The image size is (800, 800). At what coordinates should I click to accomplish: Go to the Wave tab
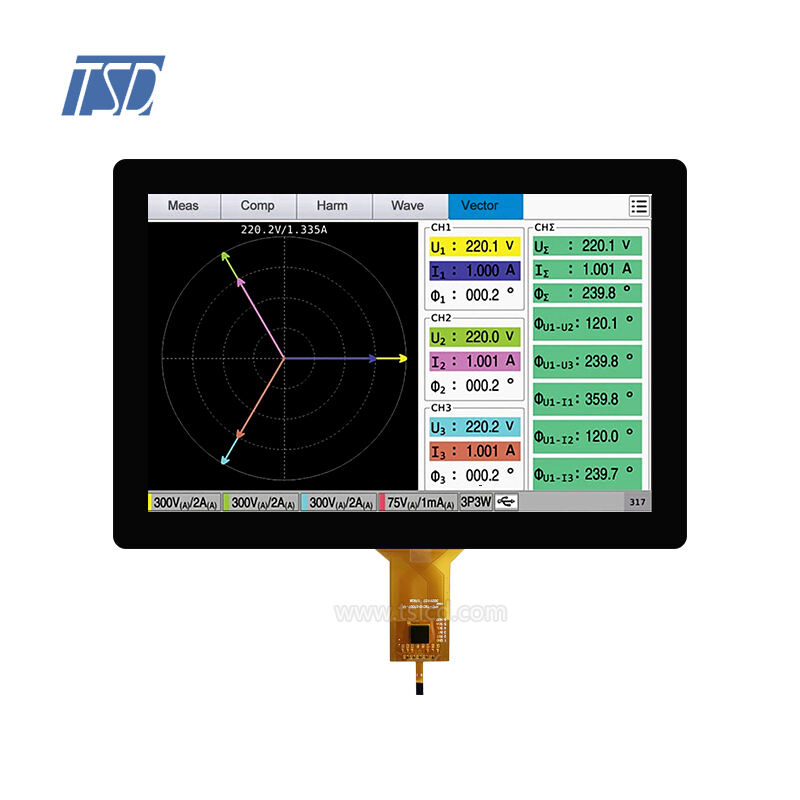click(407, 206)
